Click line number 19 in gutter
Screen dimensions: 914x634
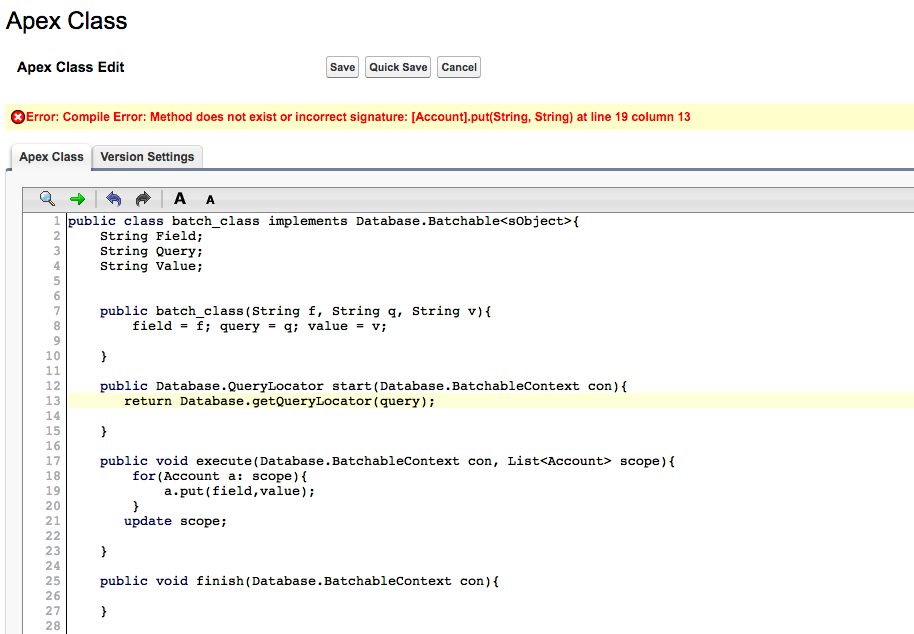(x=53, y=491)
